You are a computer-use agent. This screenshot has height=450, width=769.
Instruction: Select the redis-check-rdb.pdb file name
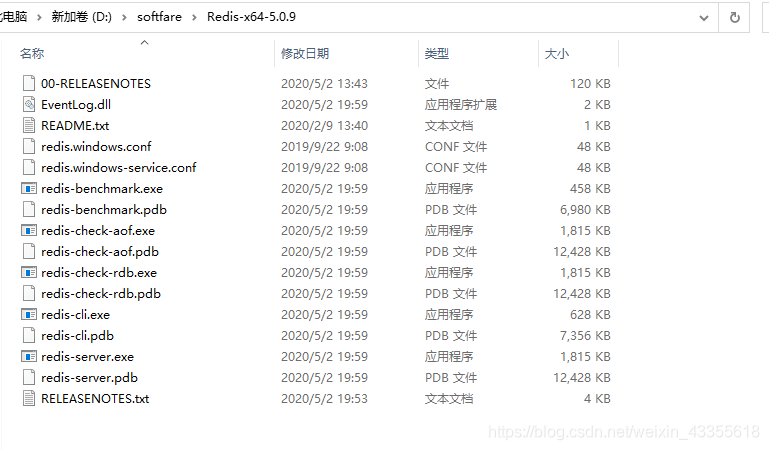[101, 294]
